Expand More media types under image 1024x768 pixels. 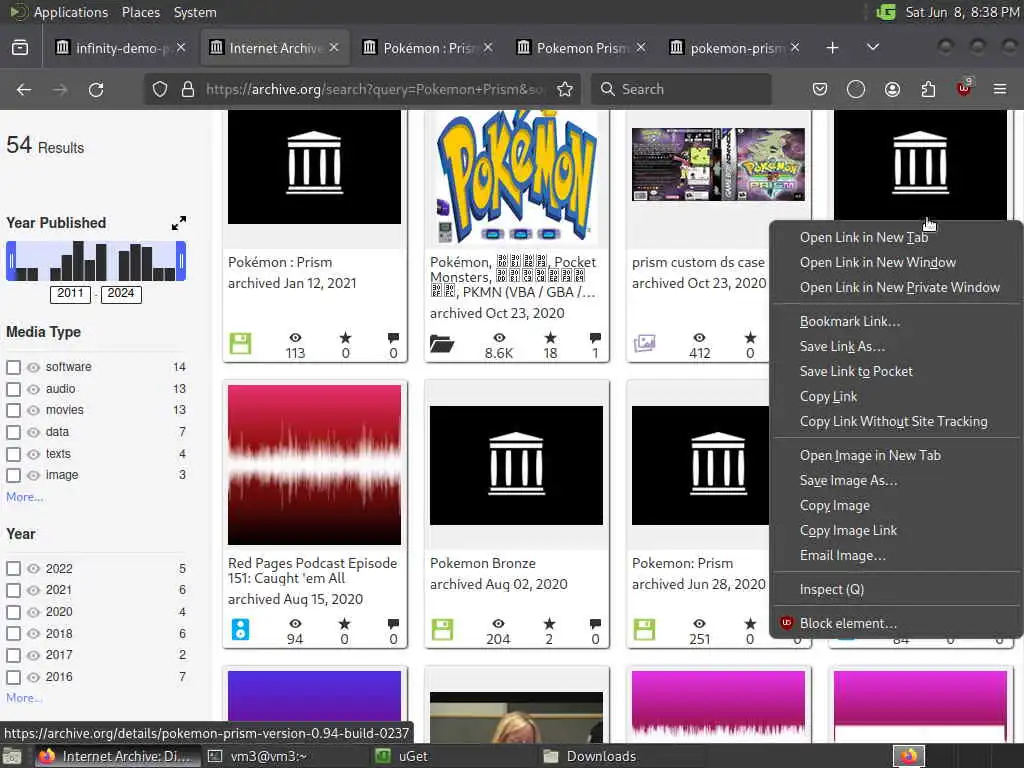[25, 497]
